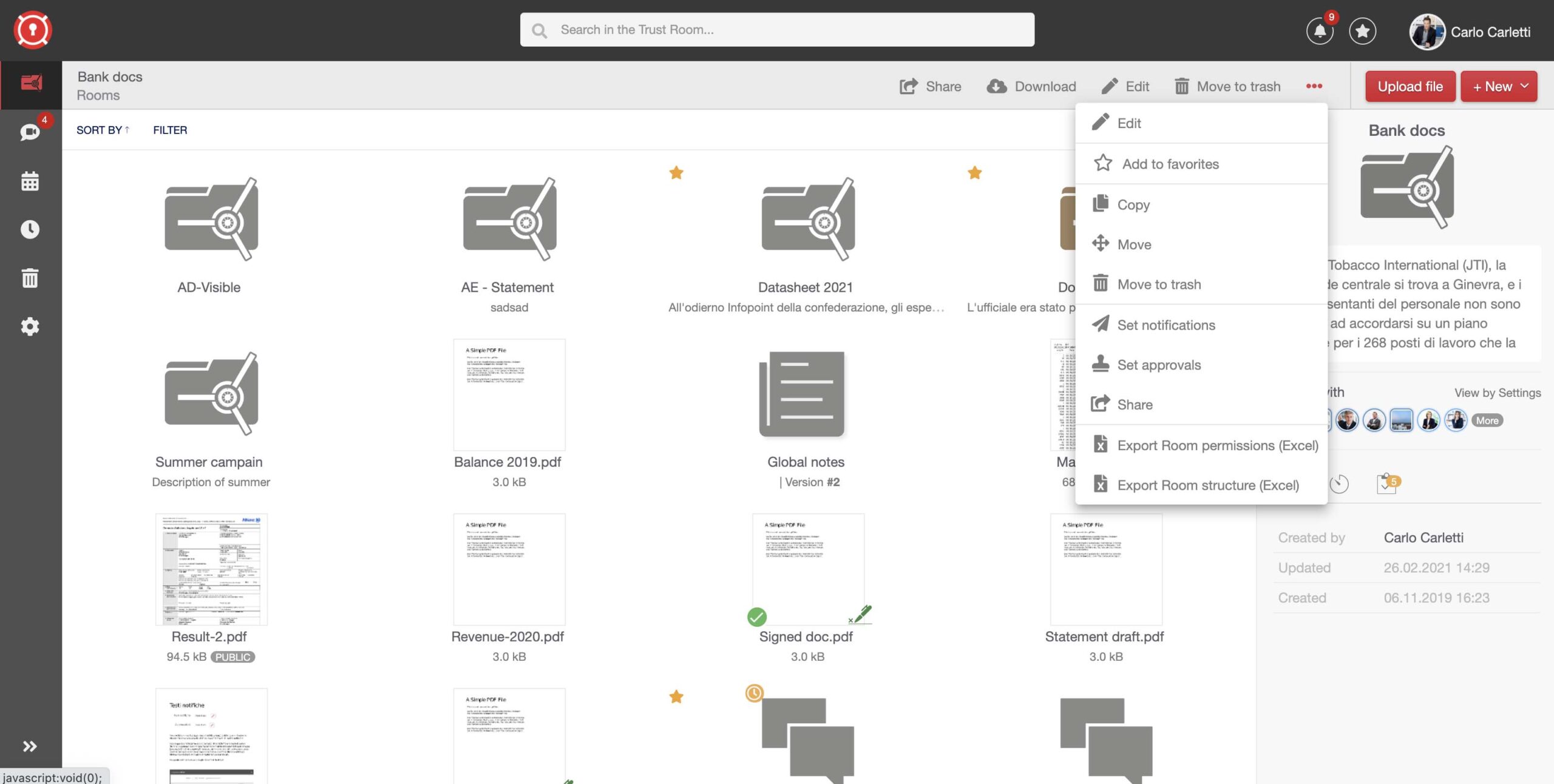Open the trash from the sidebar
Image resolution: width=1554 pixels, height=784 pixels.
30,277
